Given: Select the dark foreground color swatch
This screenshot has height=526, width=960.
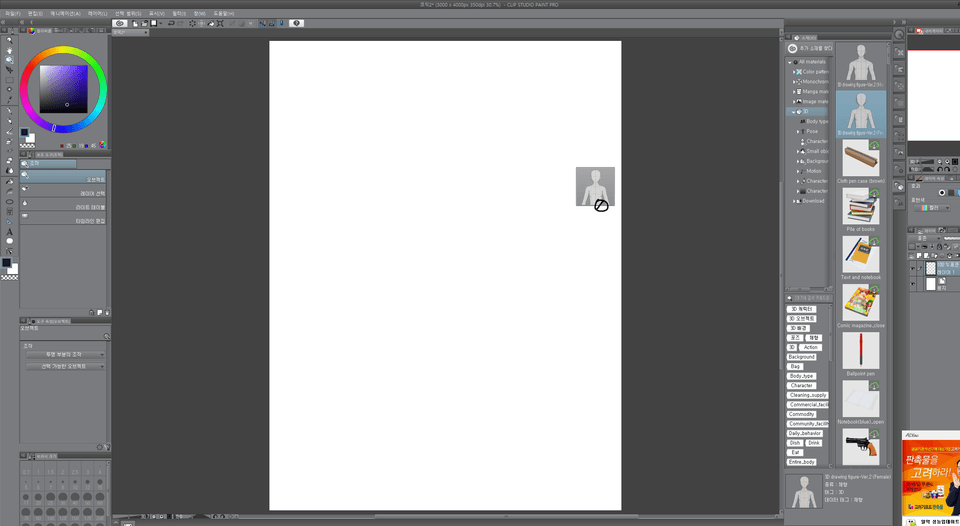Looking at the screenshot, I should pos(24,132).
